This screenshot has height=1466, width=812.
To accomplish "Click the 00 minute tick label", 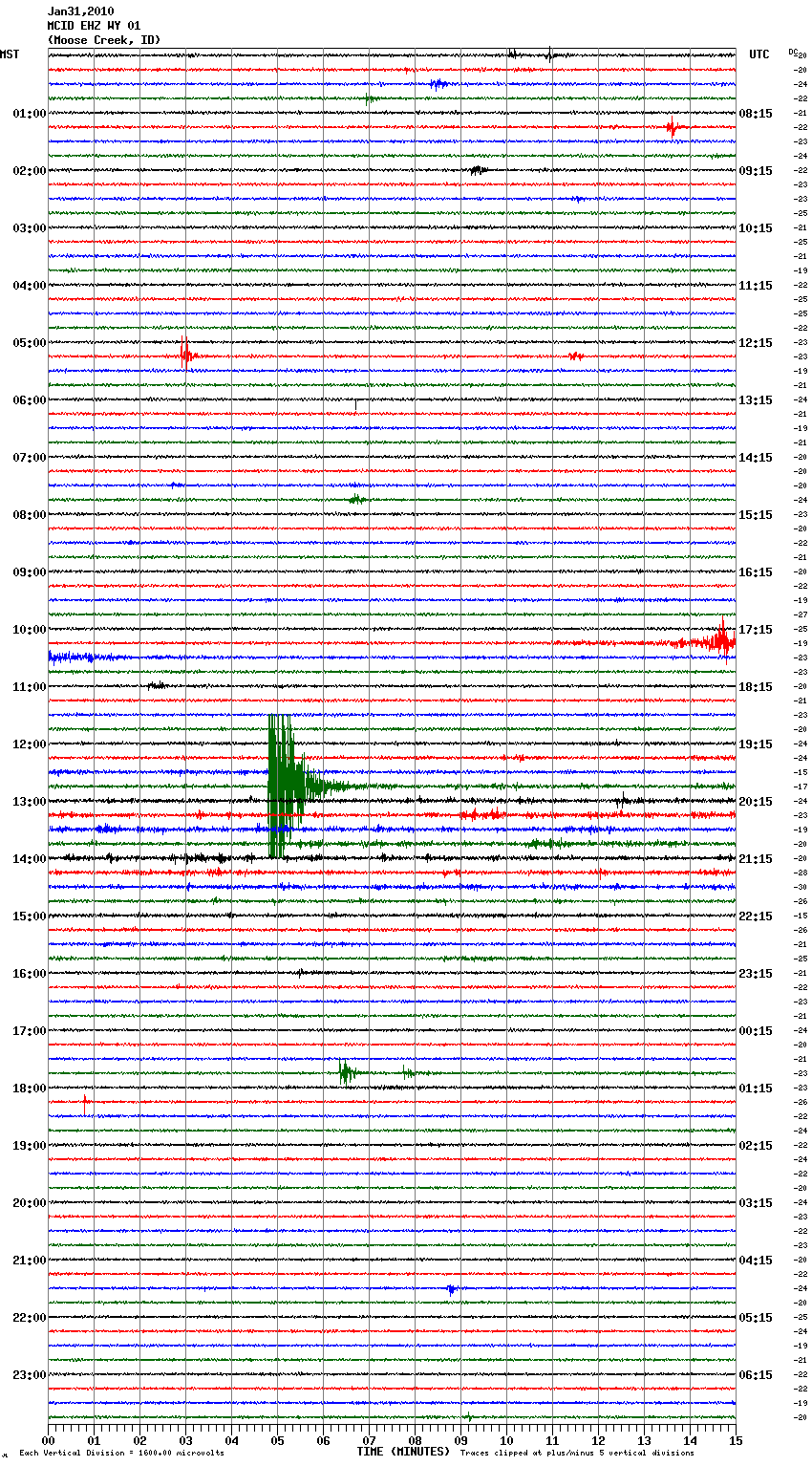I will pos(48,1439).
